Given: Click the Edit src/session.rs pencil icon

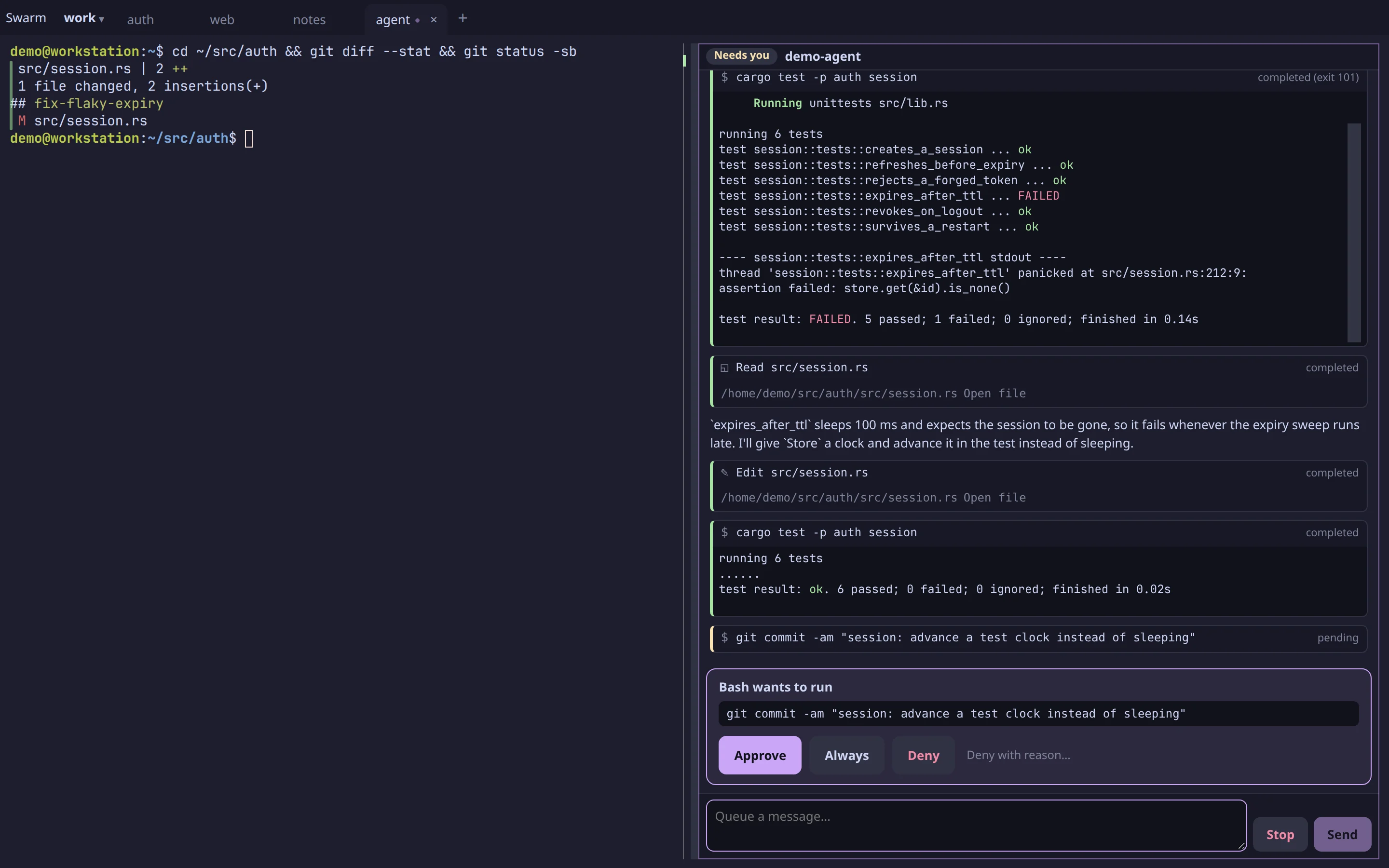Looking at the screenshot, I should pos(724,473).
